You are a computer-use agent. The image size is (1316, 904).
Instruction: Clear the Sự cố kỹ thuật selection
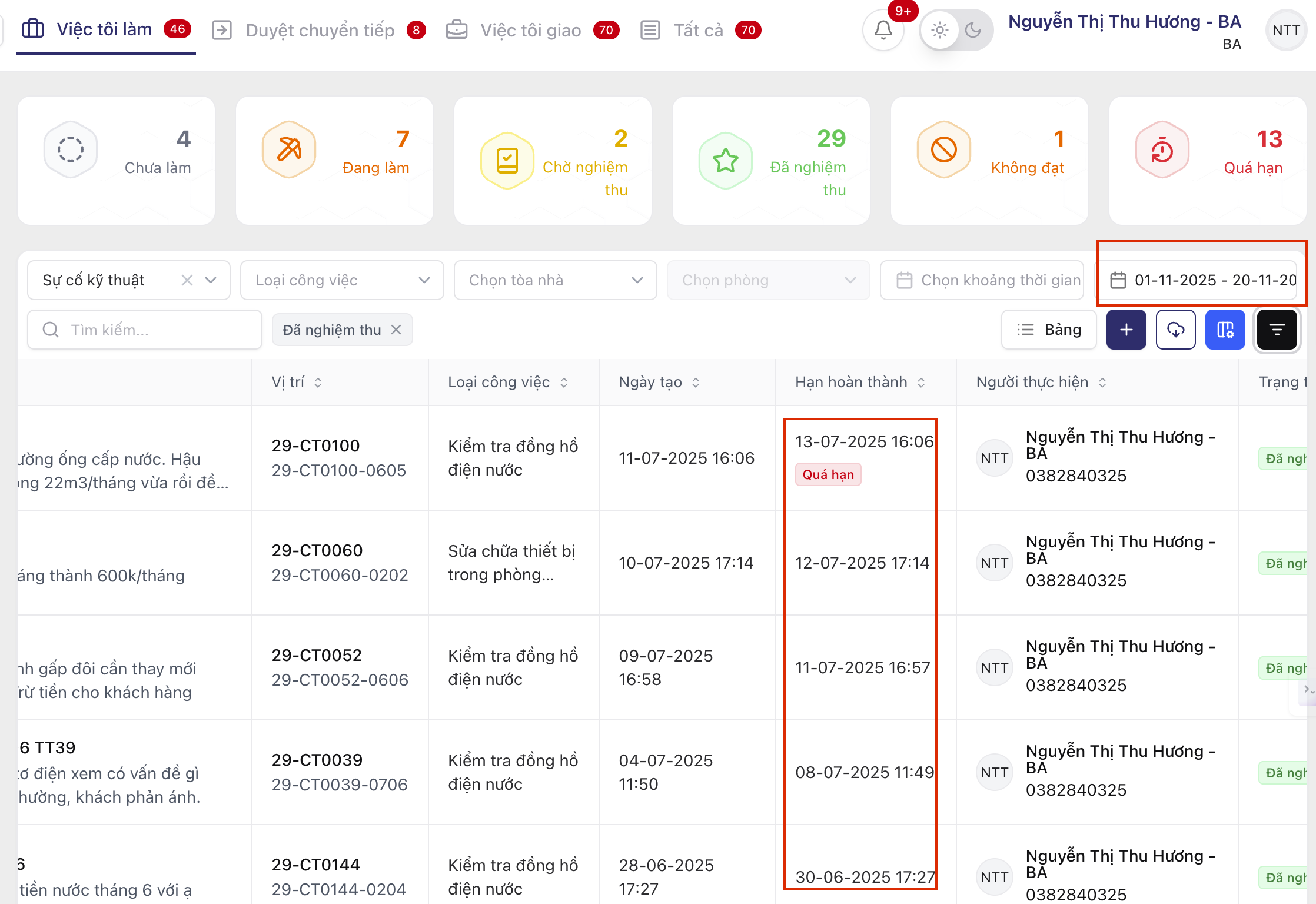click(187, 280)
